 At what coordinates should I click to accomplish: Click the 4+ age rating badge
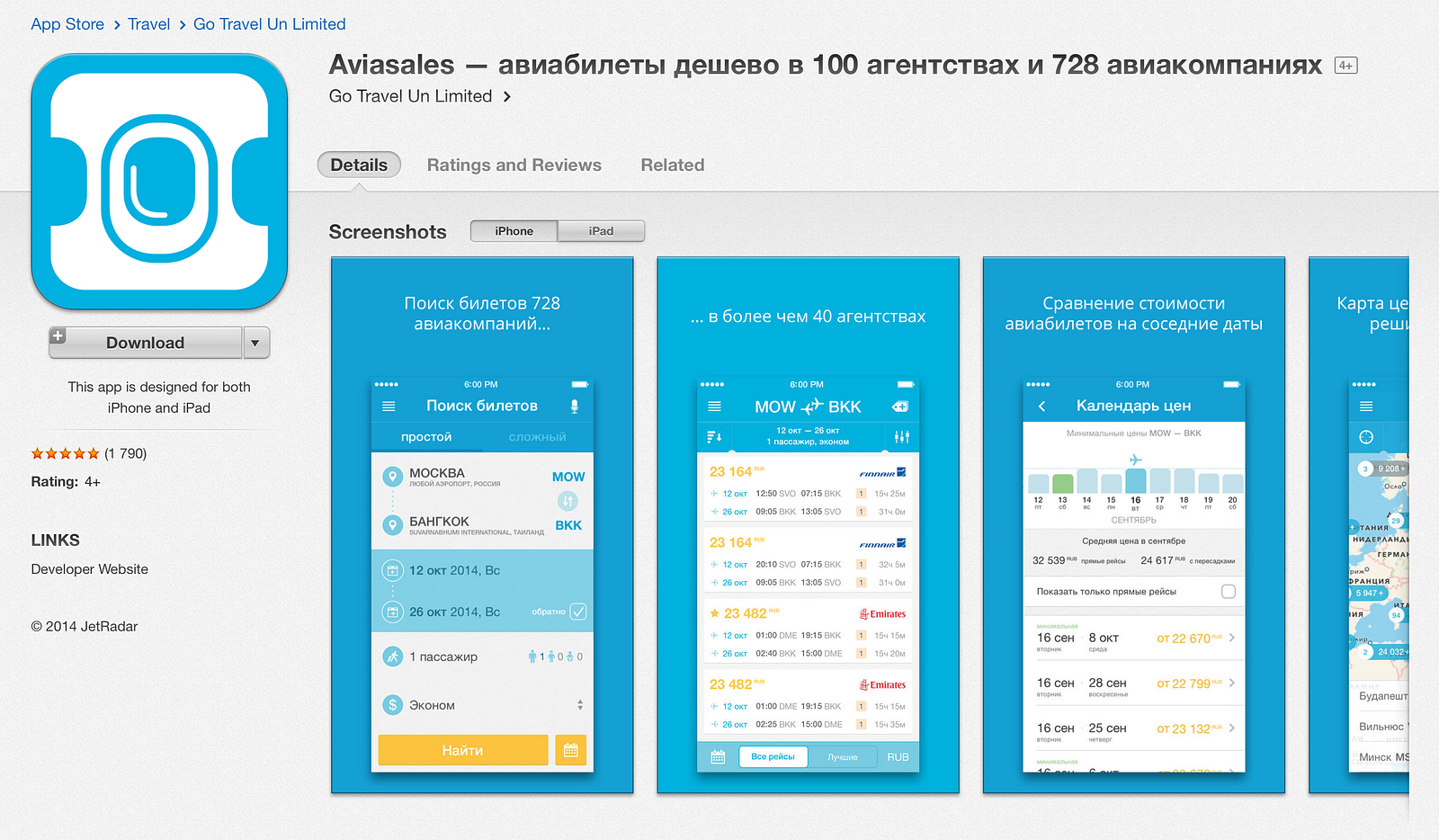1345,66
